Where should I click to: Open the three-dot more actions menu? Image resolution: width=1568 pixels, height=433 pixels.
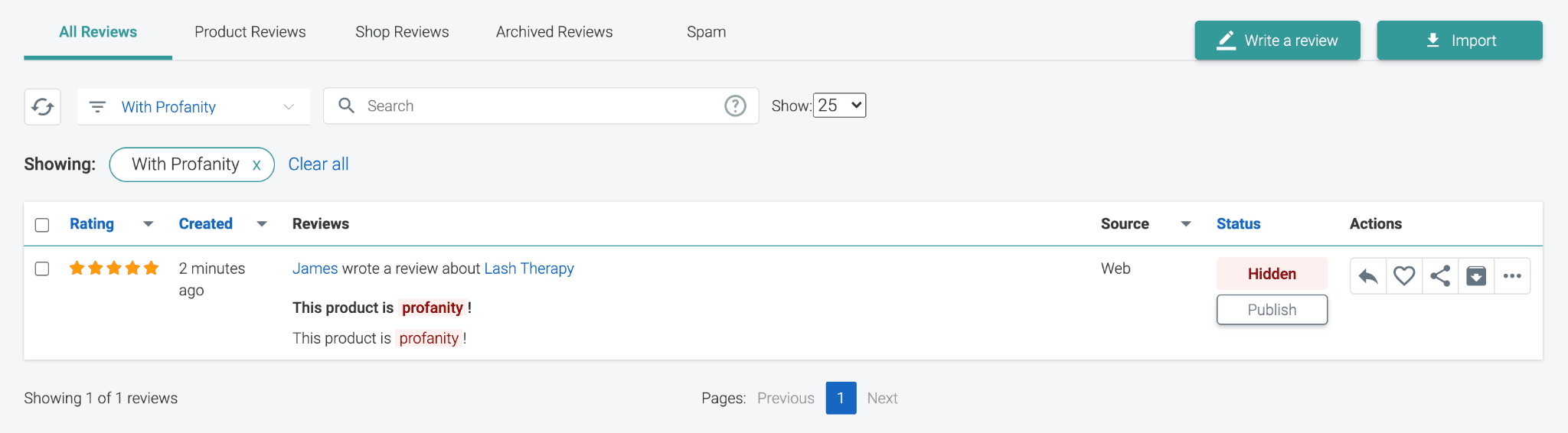click(x=1512, y=276)
